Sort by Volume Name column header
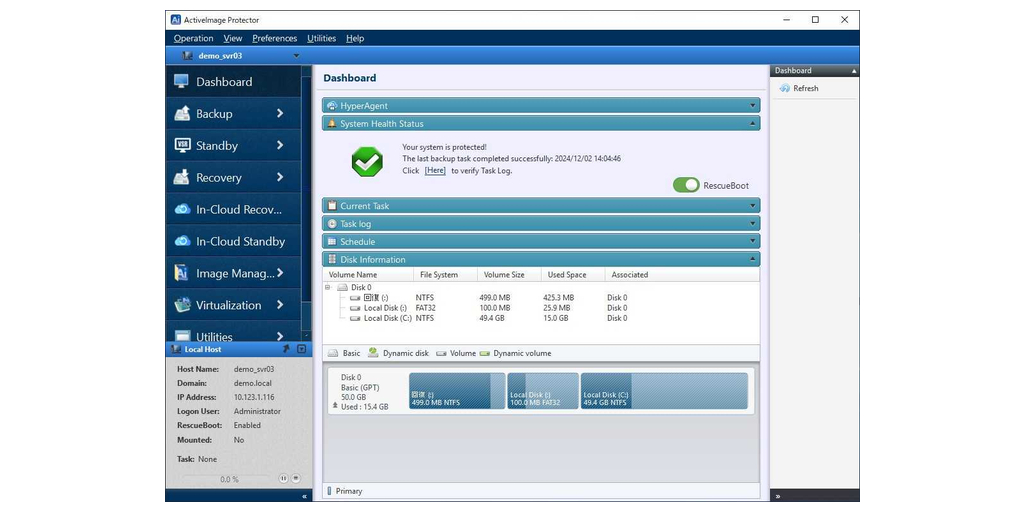 368,275
